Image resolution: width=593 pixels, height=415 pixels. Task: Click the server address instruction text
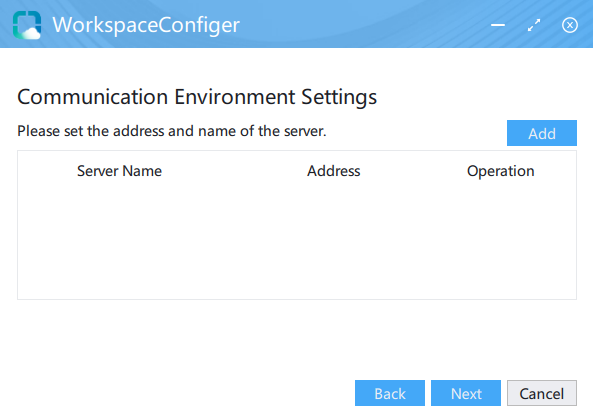coord(172,131)
